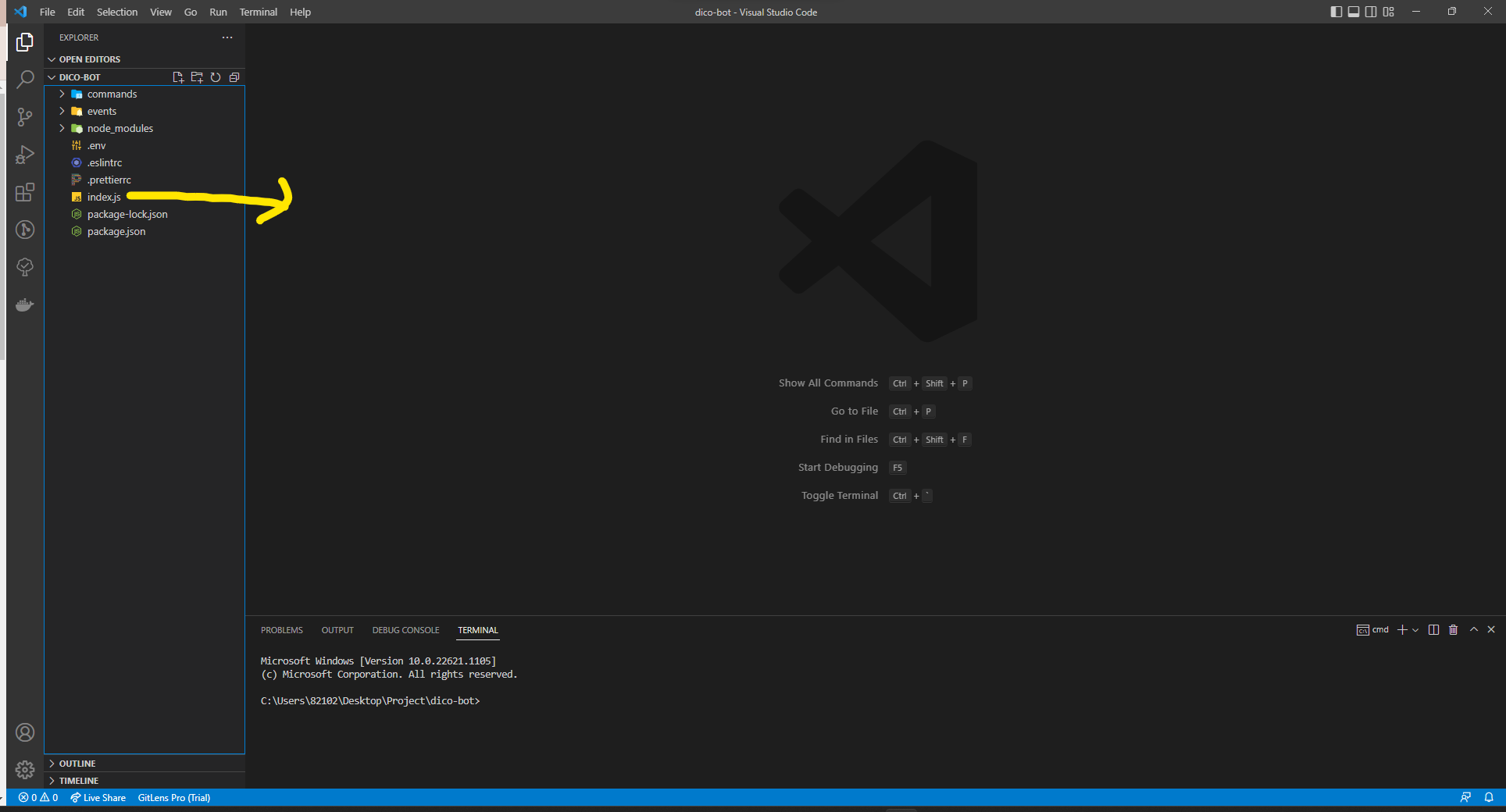The width and height of the screenshot is (1506, 812).
Task: Switch to the OUTPUT tab
Action: 337,630
